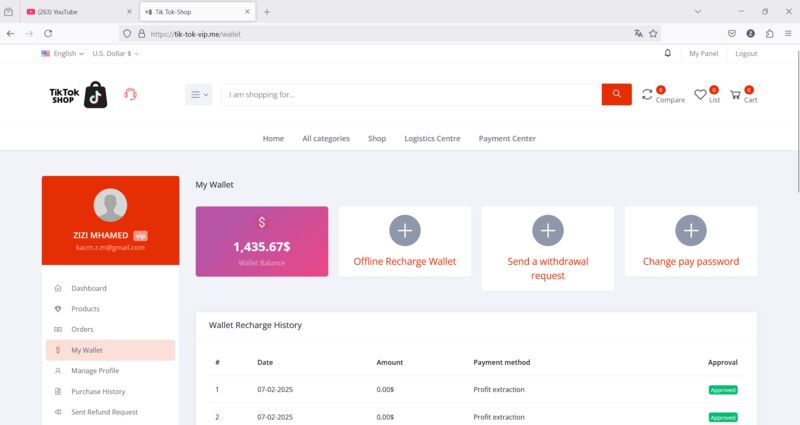800x425 pixels.
Task: Click the My Panel link
Action: (704, 54)
